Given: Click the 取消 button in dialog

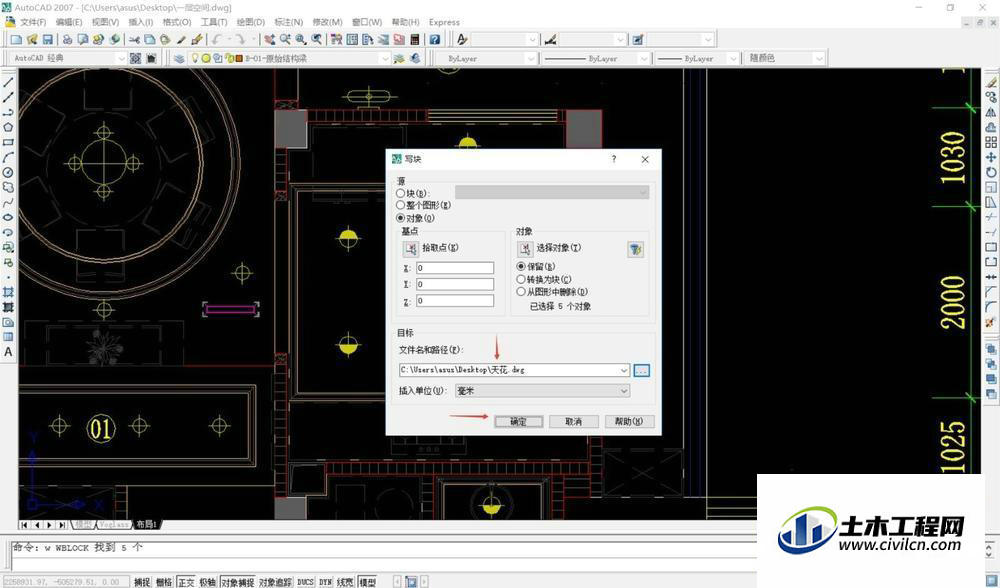Looking at the screenshot, I should [573, 422].
